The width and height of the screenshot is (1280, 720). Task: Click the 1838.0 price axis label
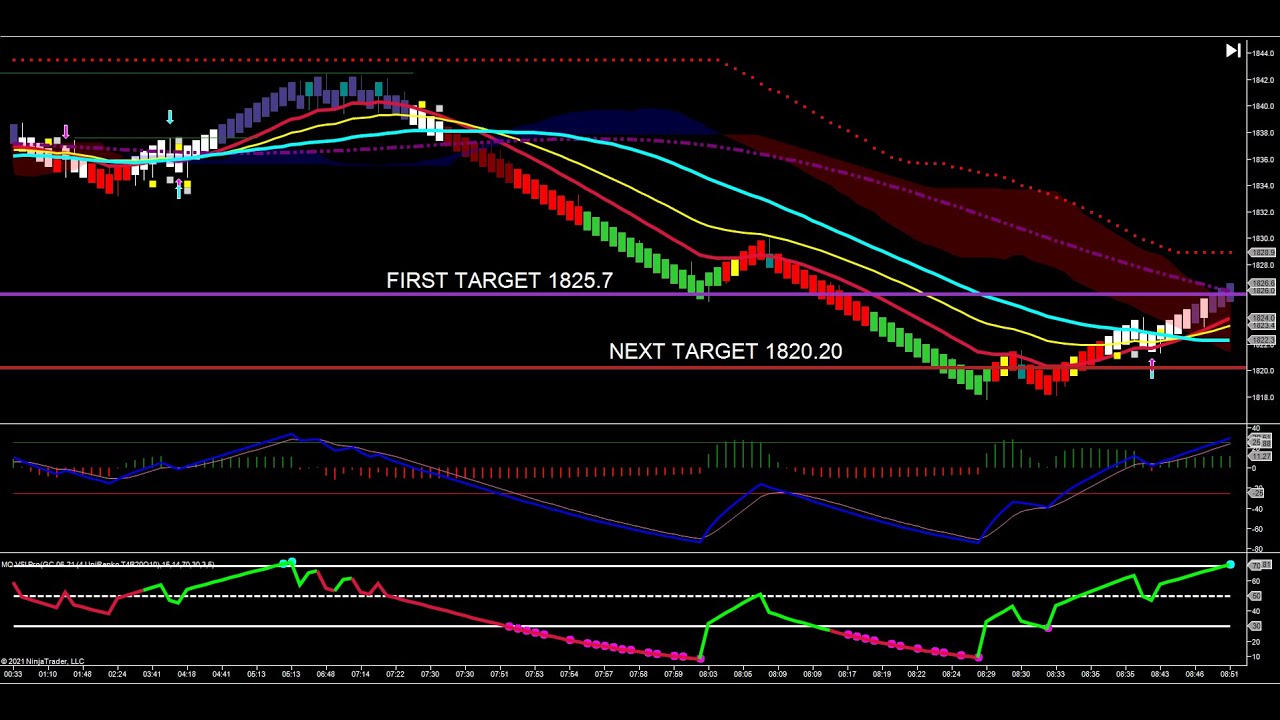pos(1262,133)
